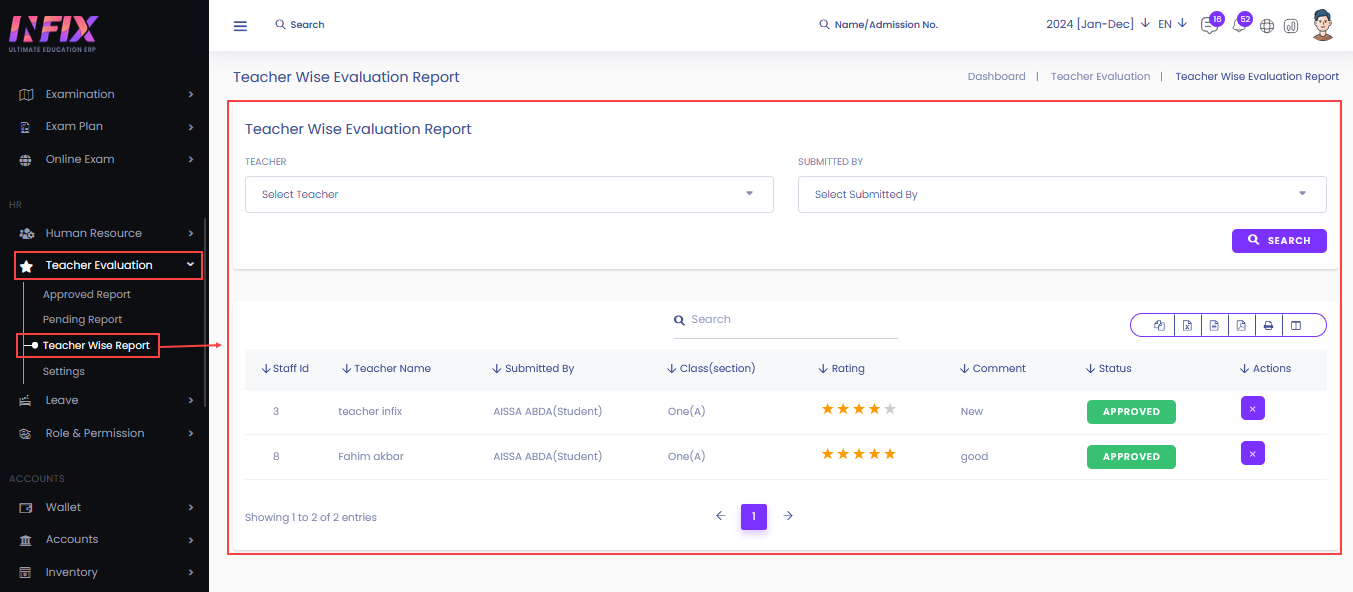Screen dimensions: 1353x592
Task: Sort by Comment column
Action: pos(993,369)
